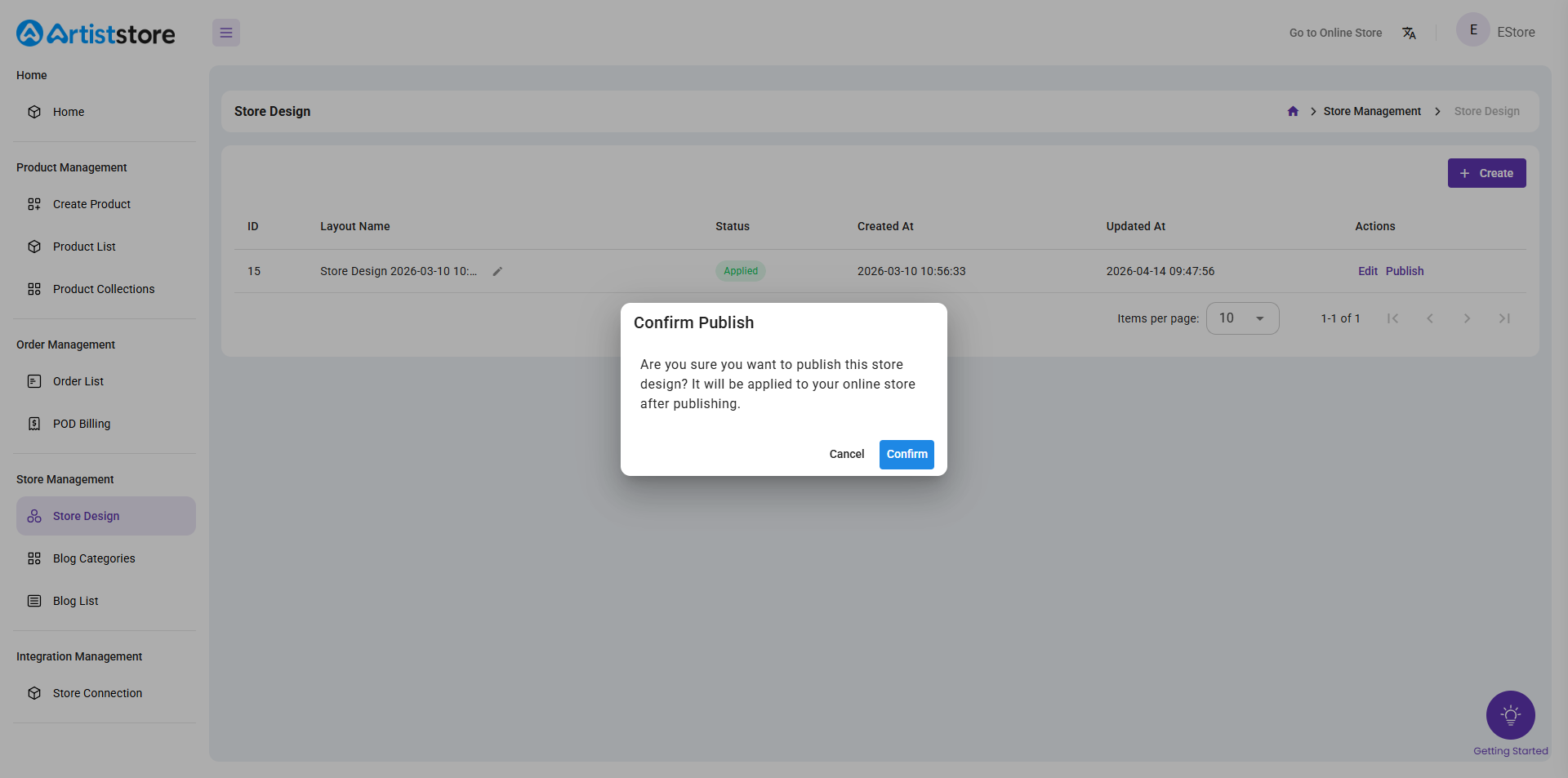Click the Applied status badge
This screenshot has width=1568, height=778.
[x=741, y=271]
